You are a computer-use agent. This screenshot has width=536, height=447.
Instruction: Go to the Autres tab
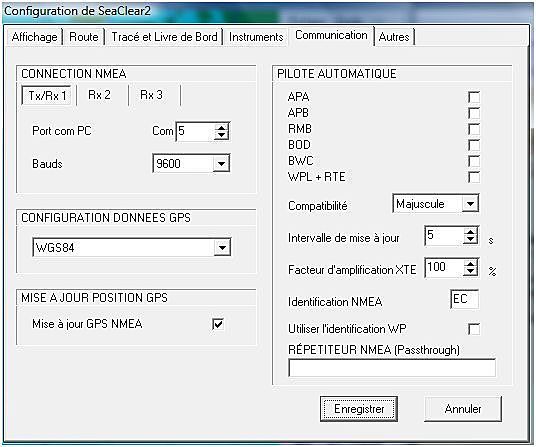point(394,37)
